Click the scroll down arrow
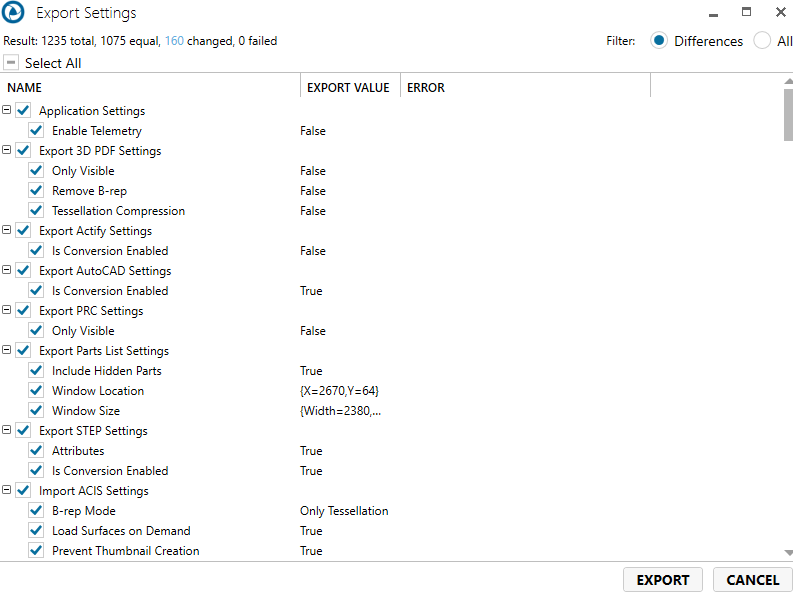 point(788,552)
